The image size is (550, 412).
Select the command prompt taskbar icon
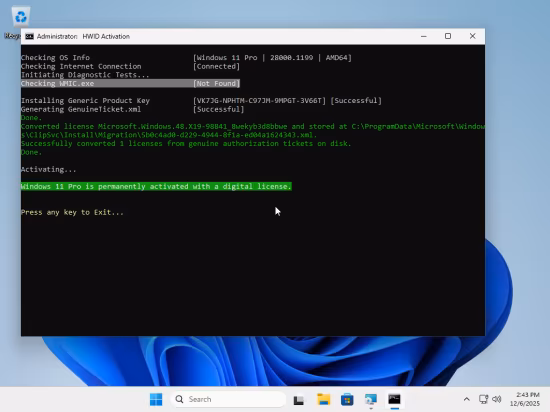tap(395, 399)
